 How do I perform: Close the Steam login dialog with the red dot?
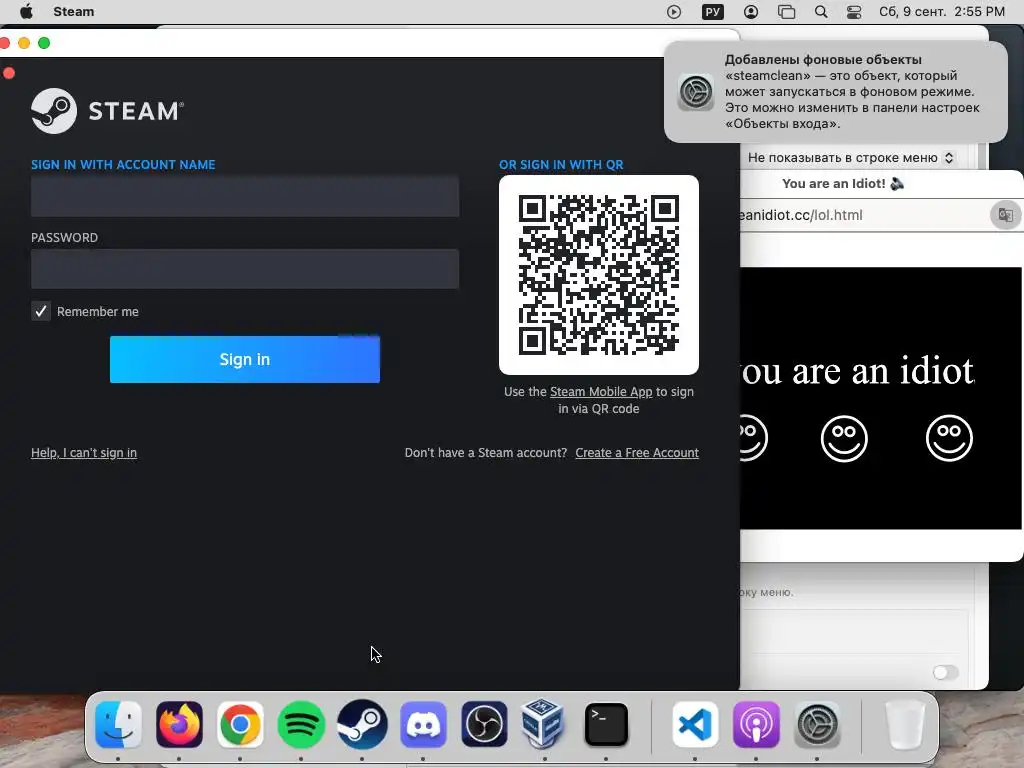click(9, 72)
